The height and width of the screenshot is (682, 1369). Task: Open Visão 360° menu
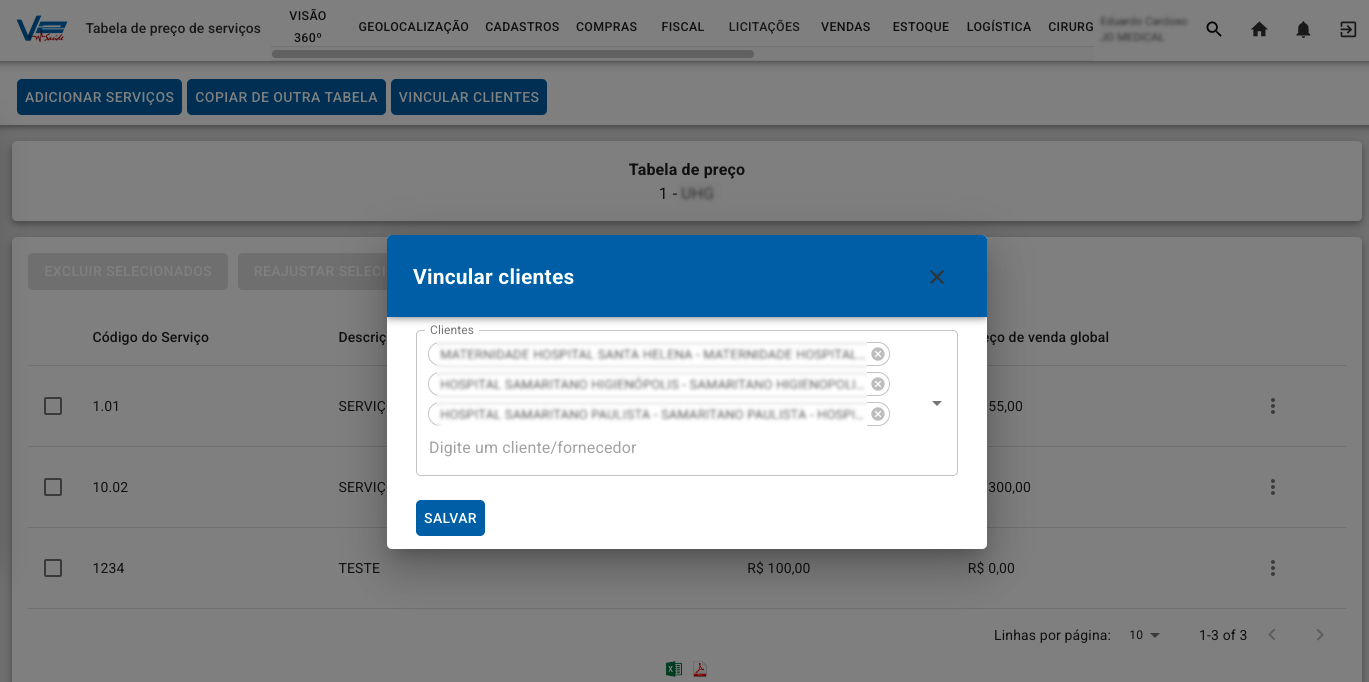point(307,27)
